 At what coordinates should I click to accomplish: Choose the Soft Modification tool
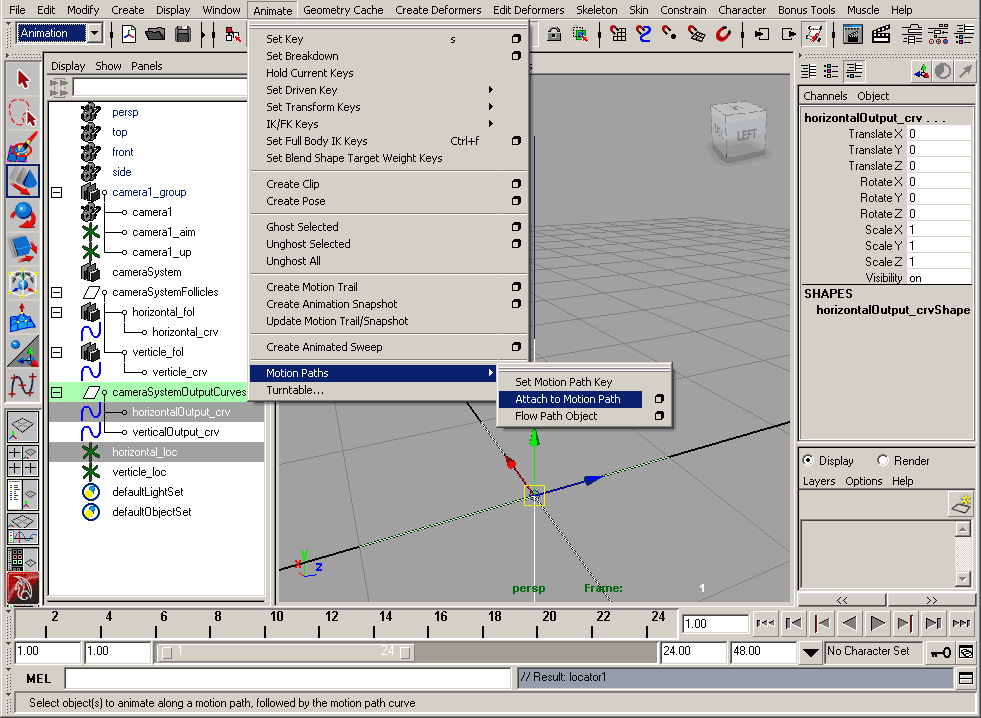click(23, 317)
